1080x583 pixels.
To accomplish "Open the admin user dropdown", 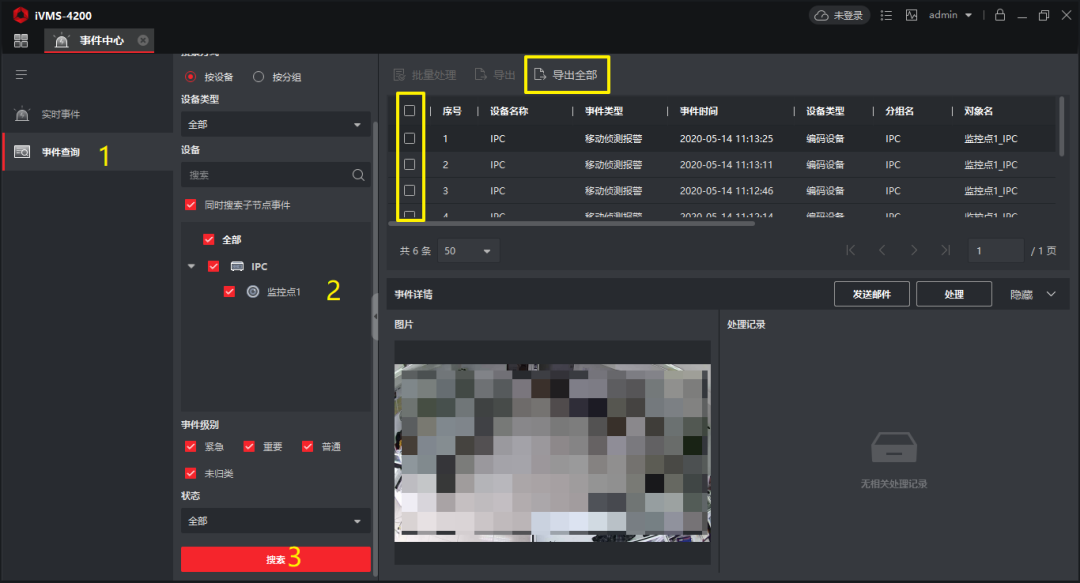I will [950, 15].
